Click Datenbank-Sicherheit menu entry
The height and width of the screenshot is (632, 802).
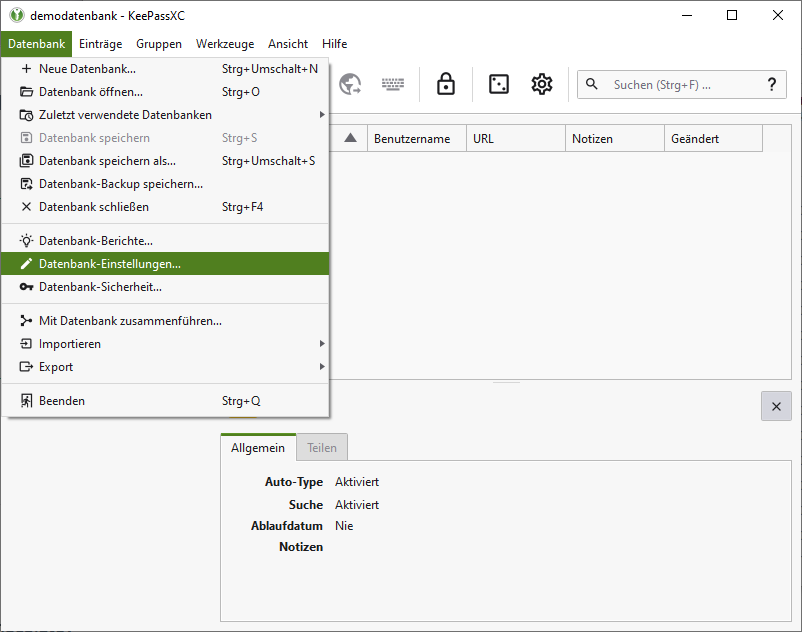pos(100,287)
